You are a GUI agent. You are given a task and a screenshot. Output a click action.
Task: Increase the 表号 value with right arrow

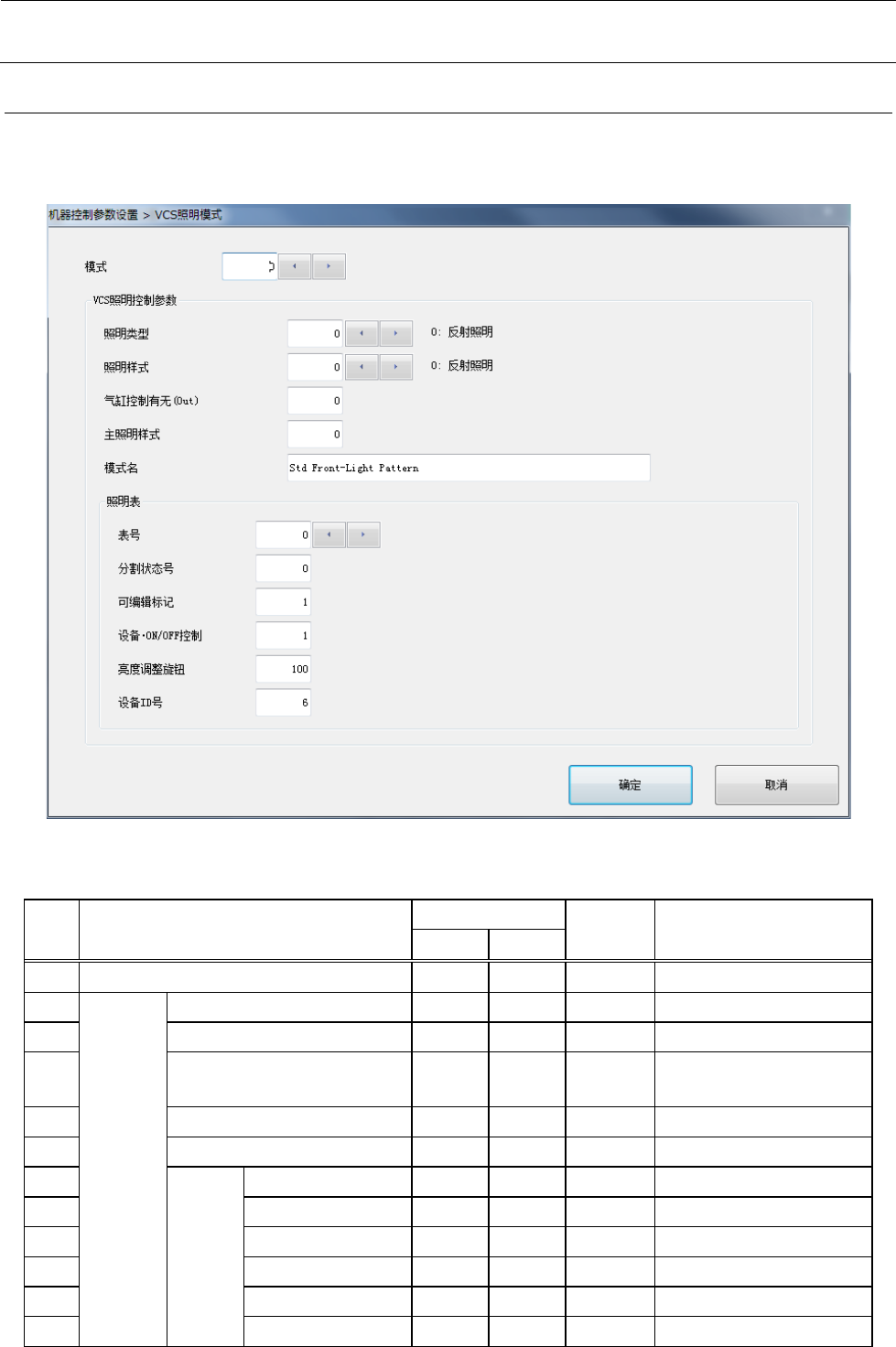363,534
